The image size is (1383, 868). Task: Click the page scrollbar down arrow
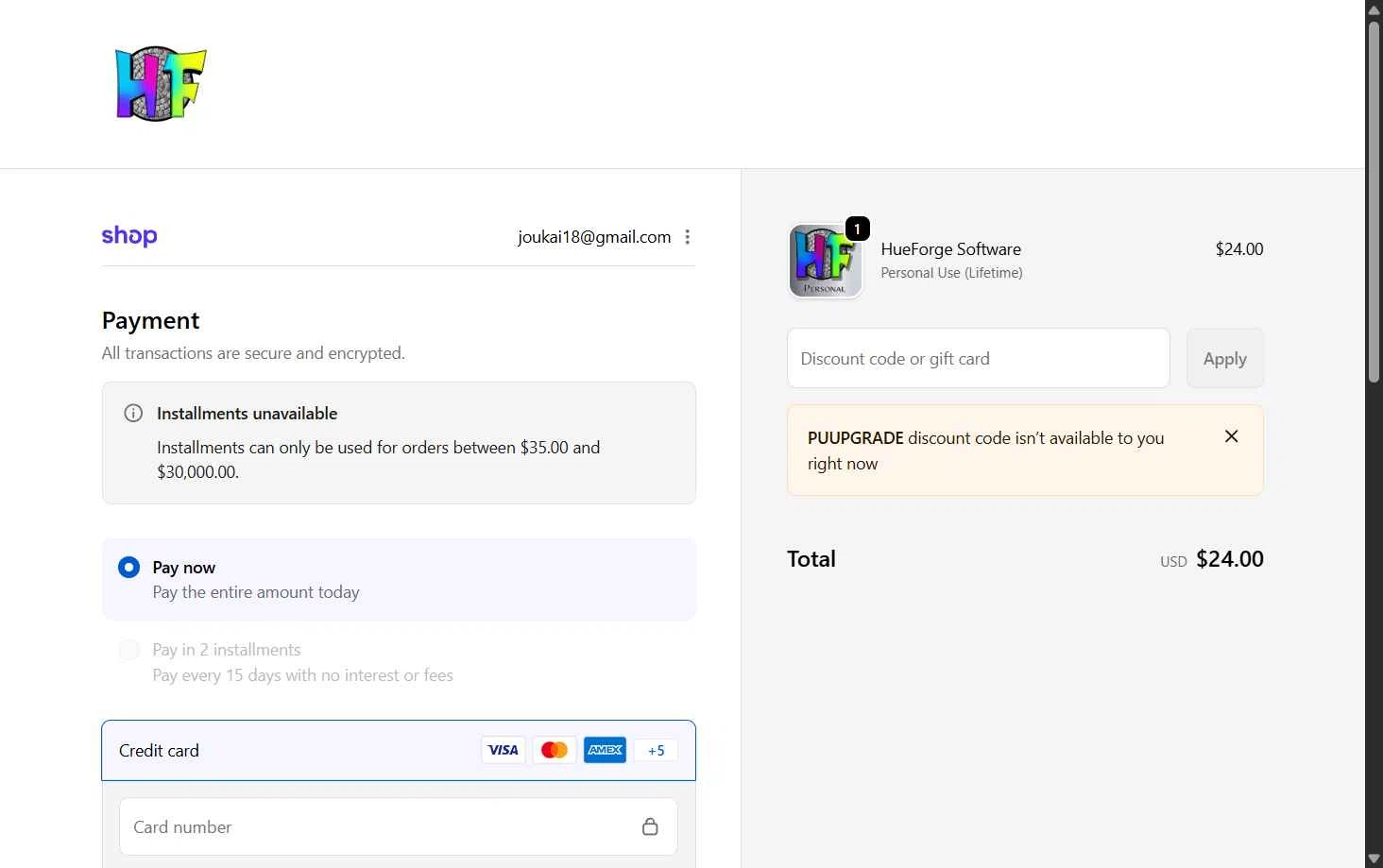pos(1374,859)
